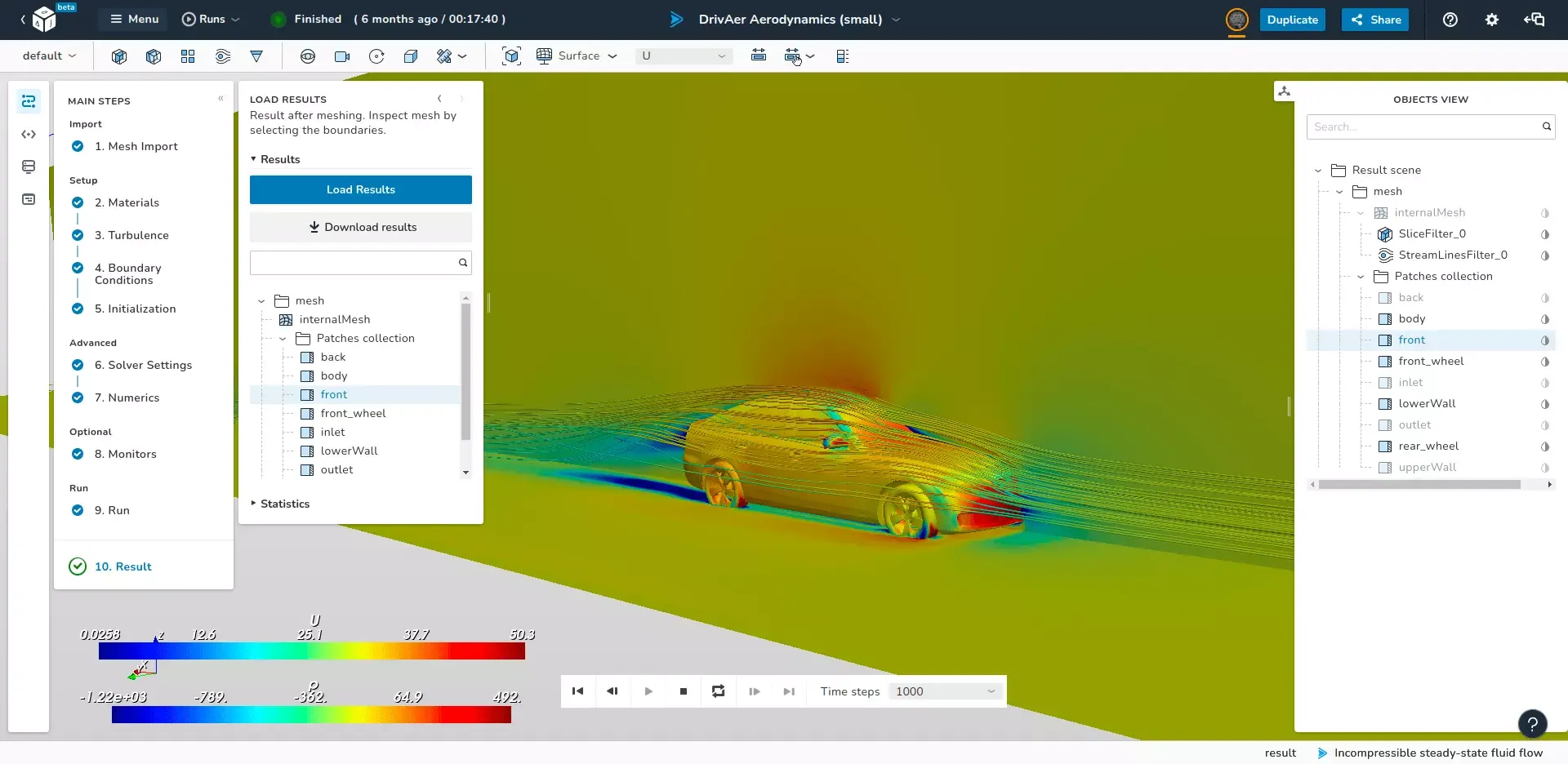The height and width of the screenshot is (764, 1568).
Task: Click the U velocity color legend bar
Action: (311, 651)
